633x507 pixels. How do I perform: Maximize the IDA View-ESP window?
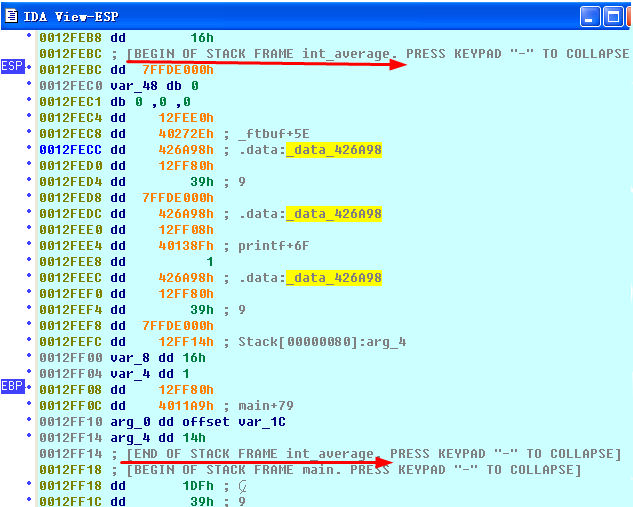(613, 17)
